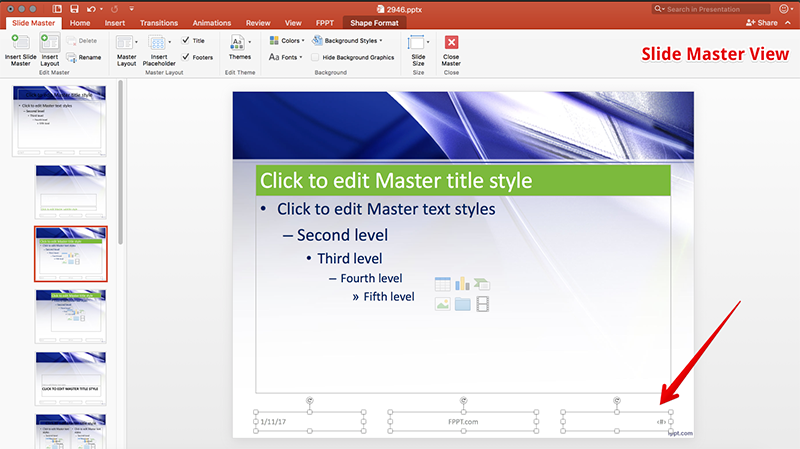Uncheck the Footers checkbox
This screenshot has height=449, width=800.
[x=186, y=57]
